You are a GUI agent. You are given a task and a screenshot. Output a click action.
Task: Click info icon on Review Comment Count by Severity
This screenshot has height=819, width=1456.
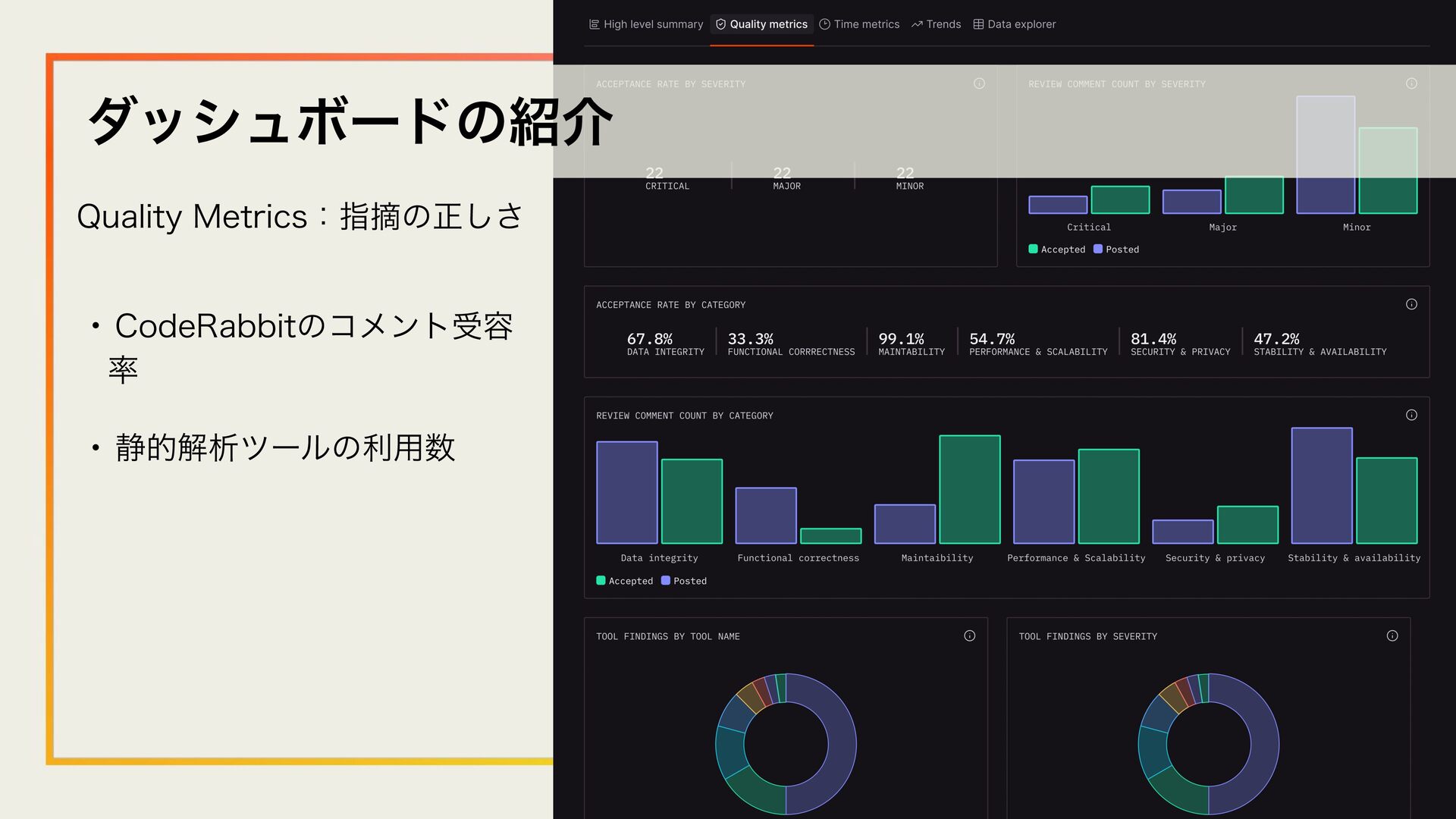pos(1411,83)
